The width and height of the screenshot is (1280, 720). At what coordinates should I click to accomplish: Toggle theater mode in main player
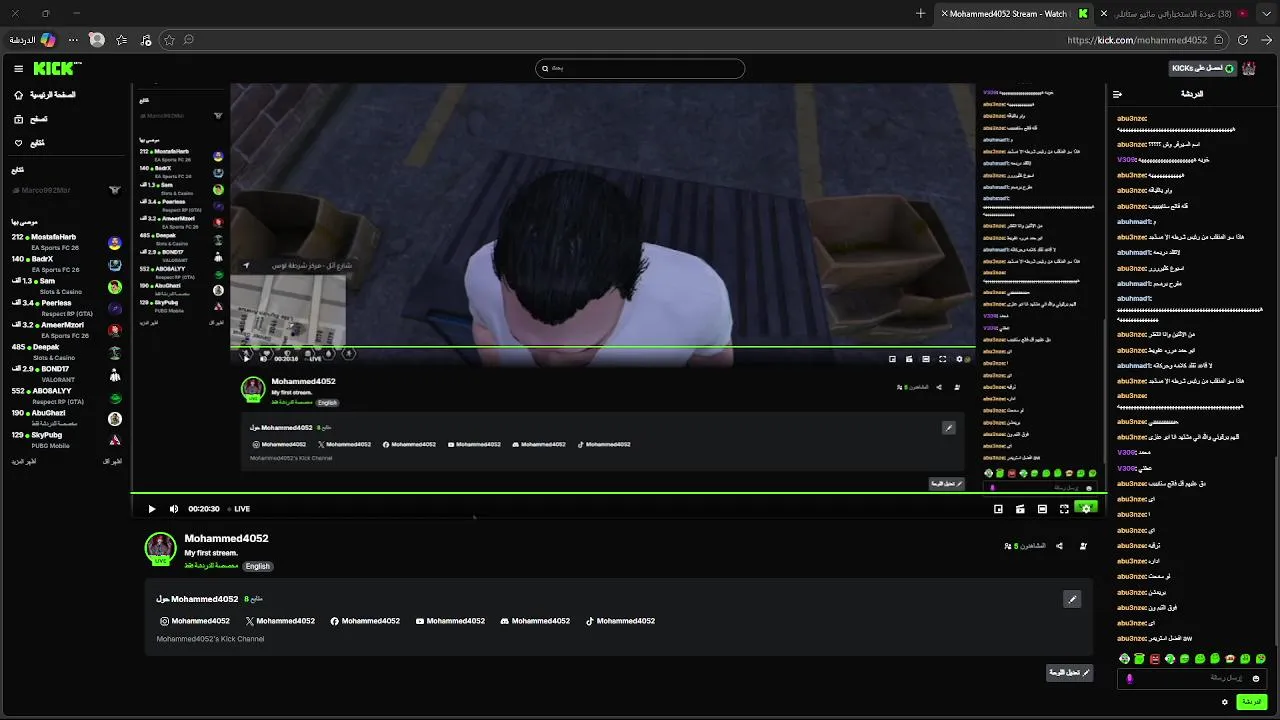click(x=1042, y=509)
